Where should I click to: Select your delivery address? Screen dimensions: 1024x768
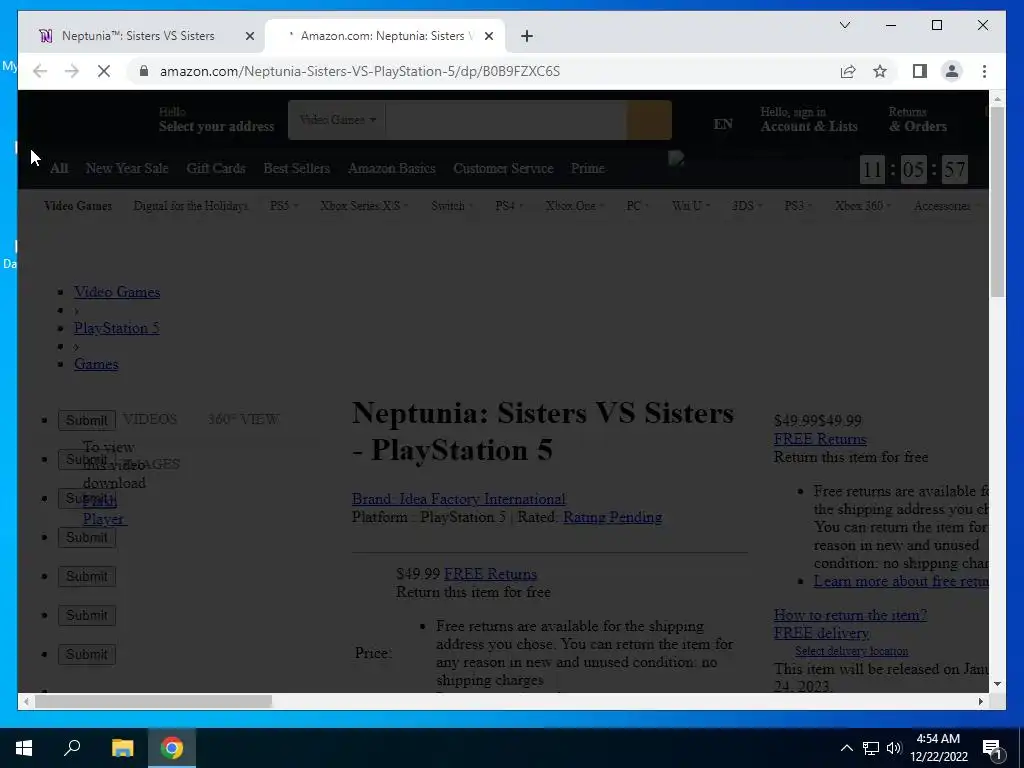(x=216, y=120)
